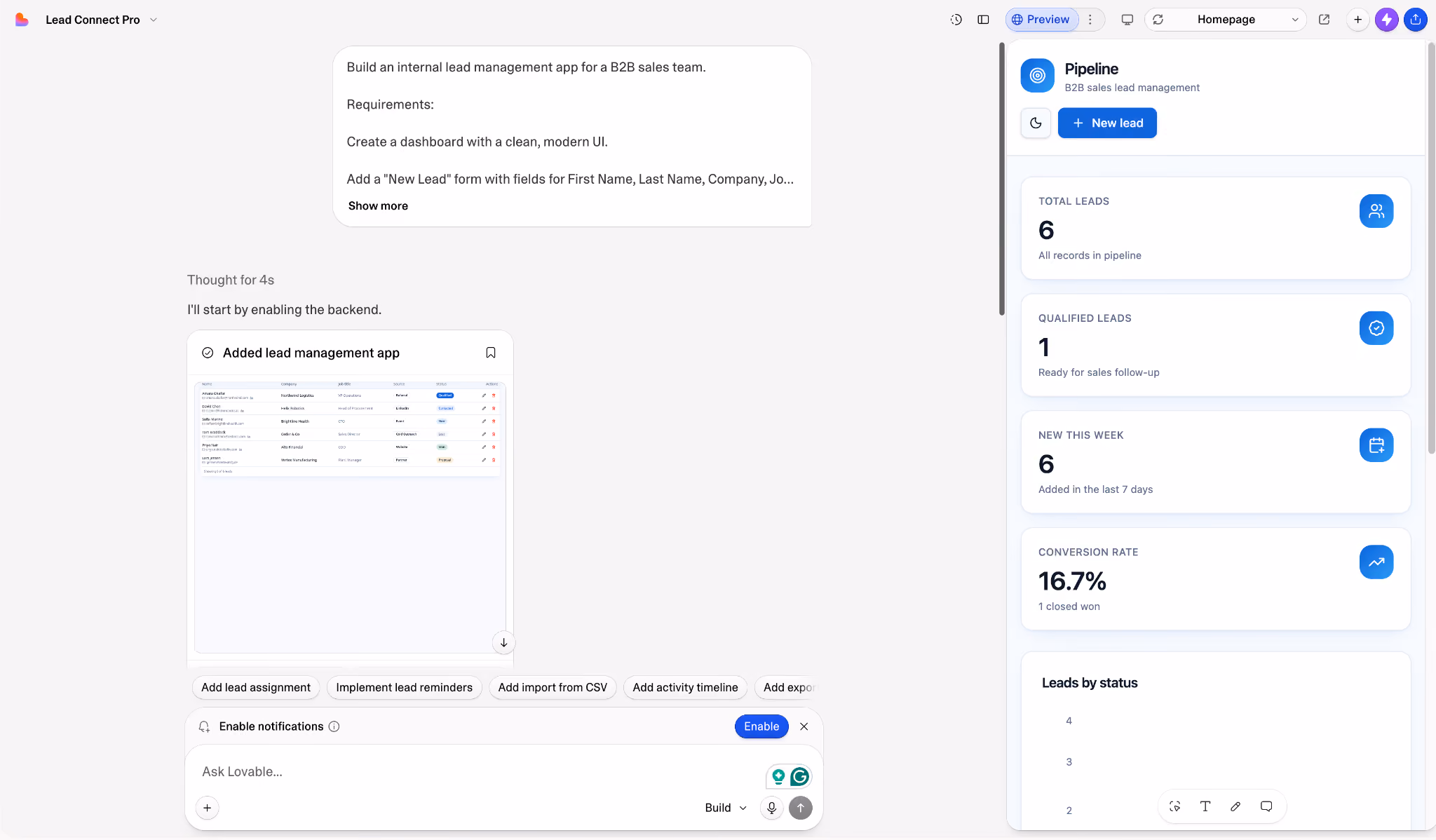Click the 'Thought for 4s' text
1436x840 pixels.
pos(231,280)
